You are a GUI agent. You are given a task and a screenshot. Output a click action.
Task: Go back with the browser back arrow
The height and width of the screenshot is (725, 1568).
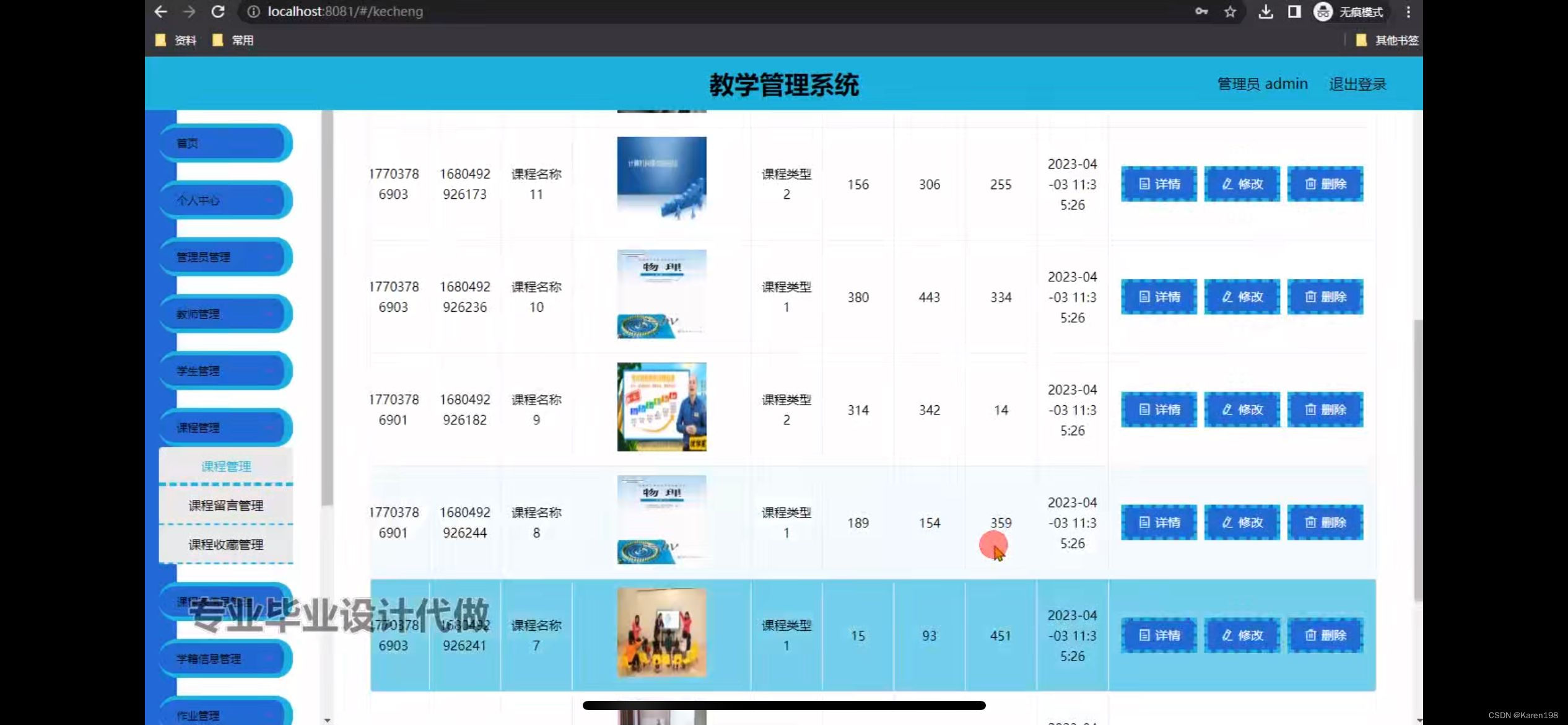click(x=161, y=12)
